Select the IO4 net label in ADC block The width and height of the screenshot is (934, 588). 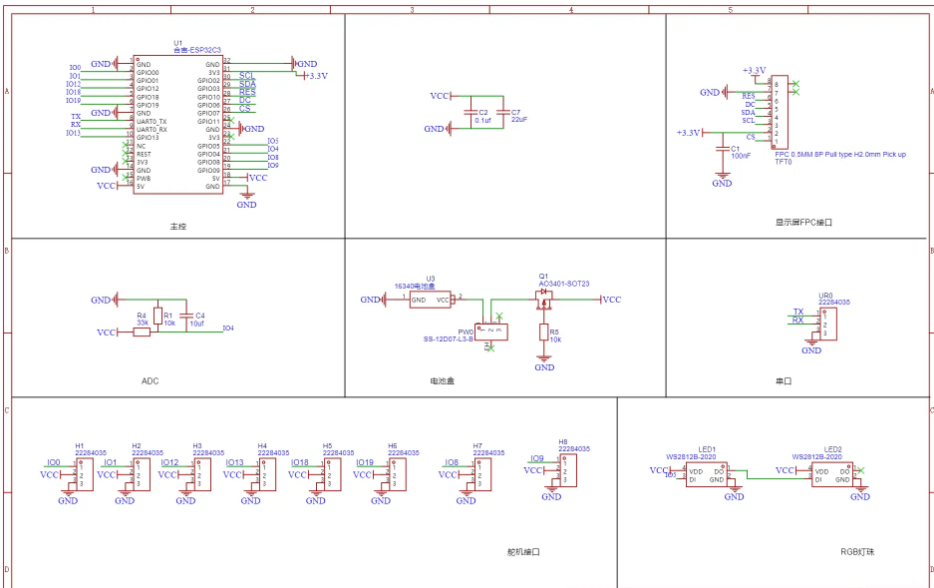click(x=228, y=328)
